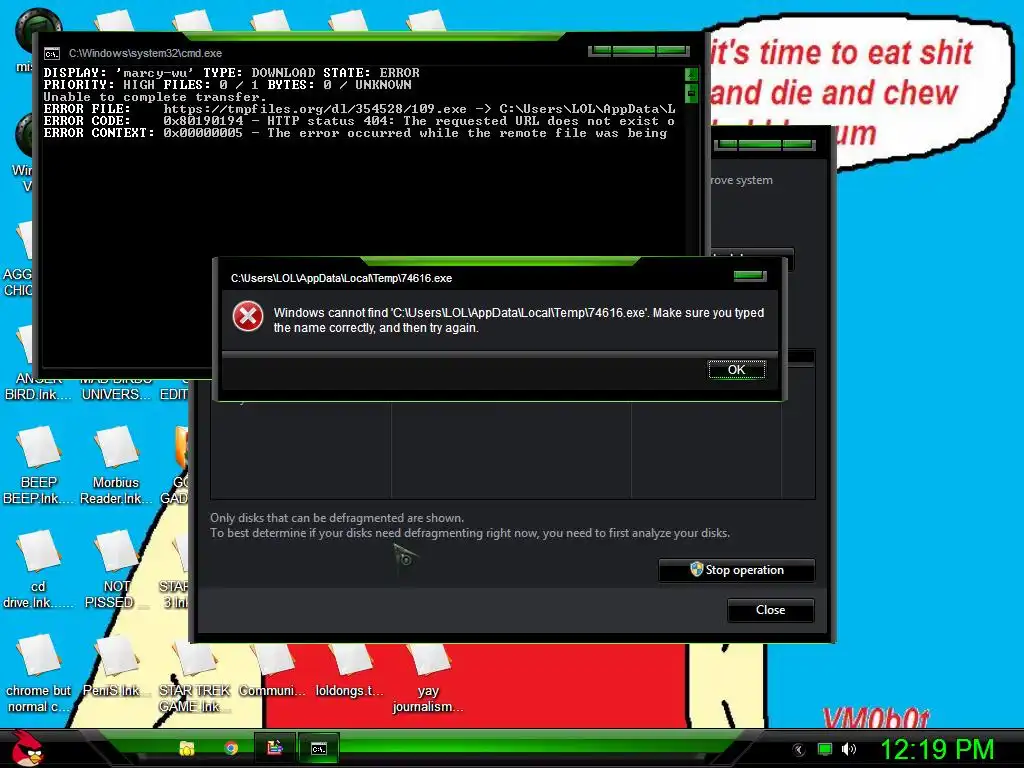Open the Morbius Reader.lnk desktop icon
Image resolution: width=1024 pixels, height=768 pixels.
116,466
